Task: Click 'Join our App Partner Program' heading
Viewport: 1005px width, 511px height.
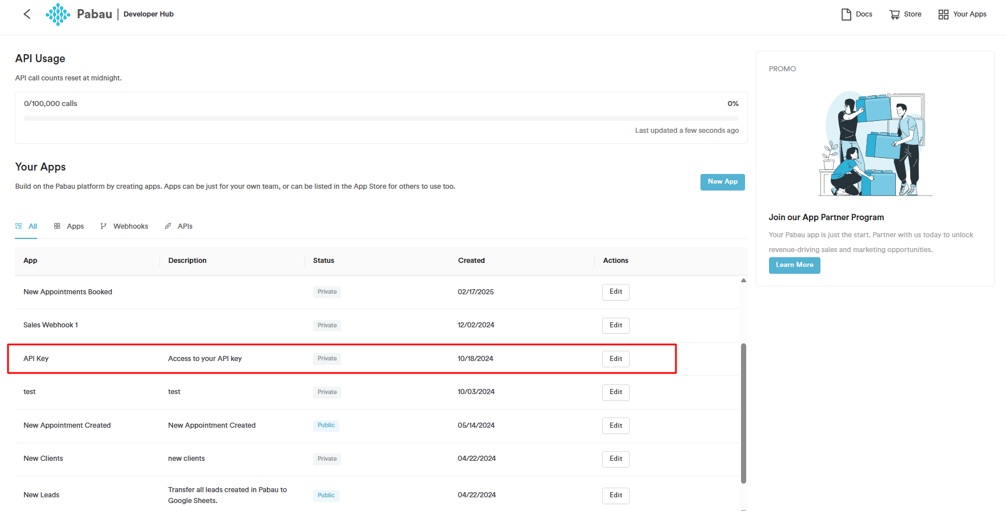Action: tap(826, 217)
